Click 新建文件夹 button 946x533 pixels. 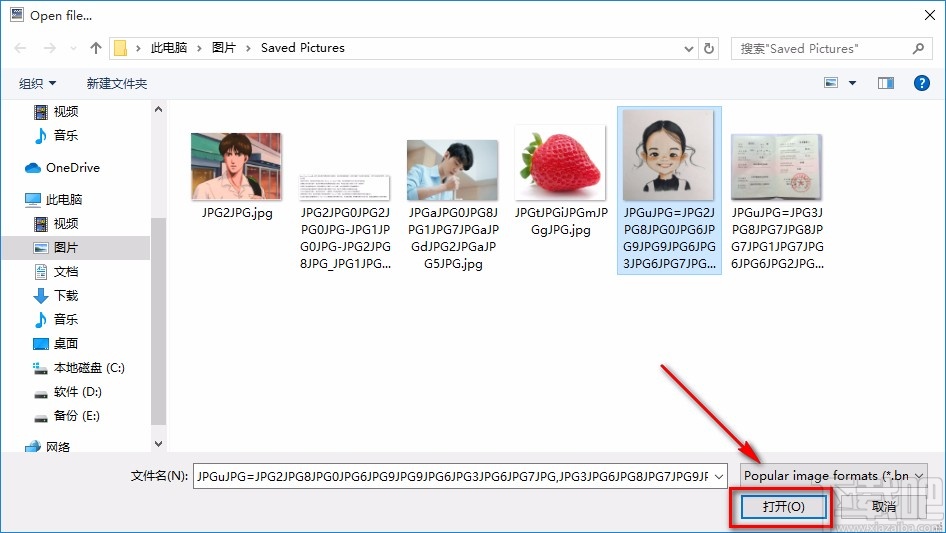(x=116, y=83)
